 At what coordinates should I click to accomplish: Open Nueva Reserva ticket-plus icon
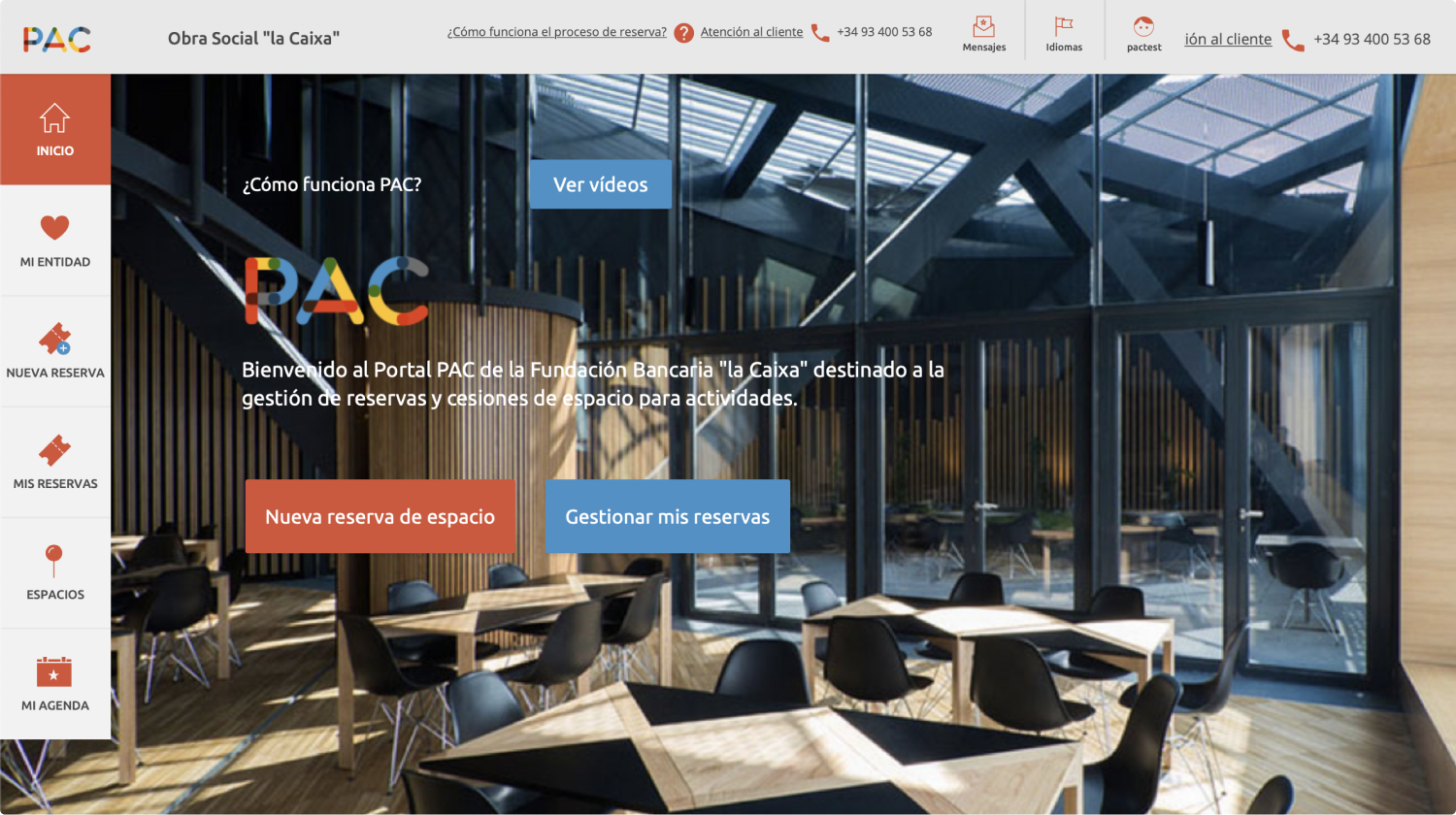click(54, 339)
